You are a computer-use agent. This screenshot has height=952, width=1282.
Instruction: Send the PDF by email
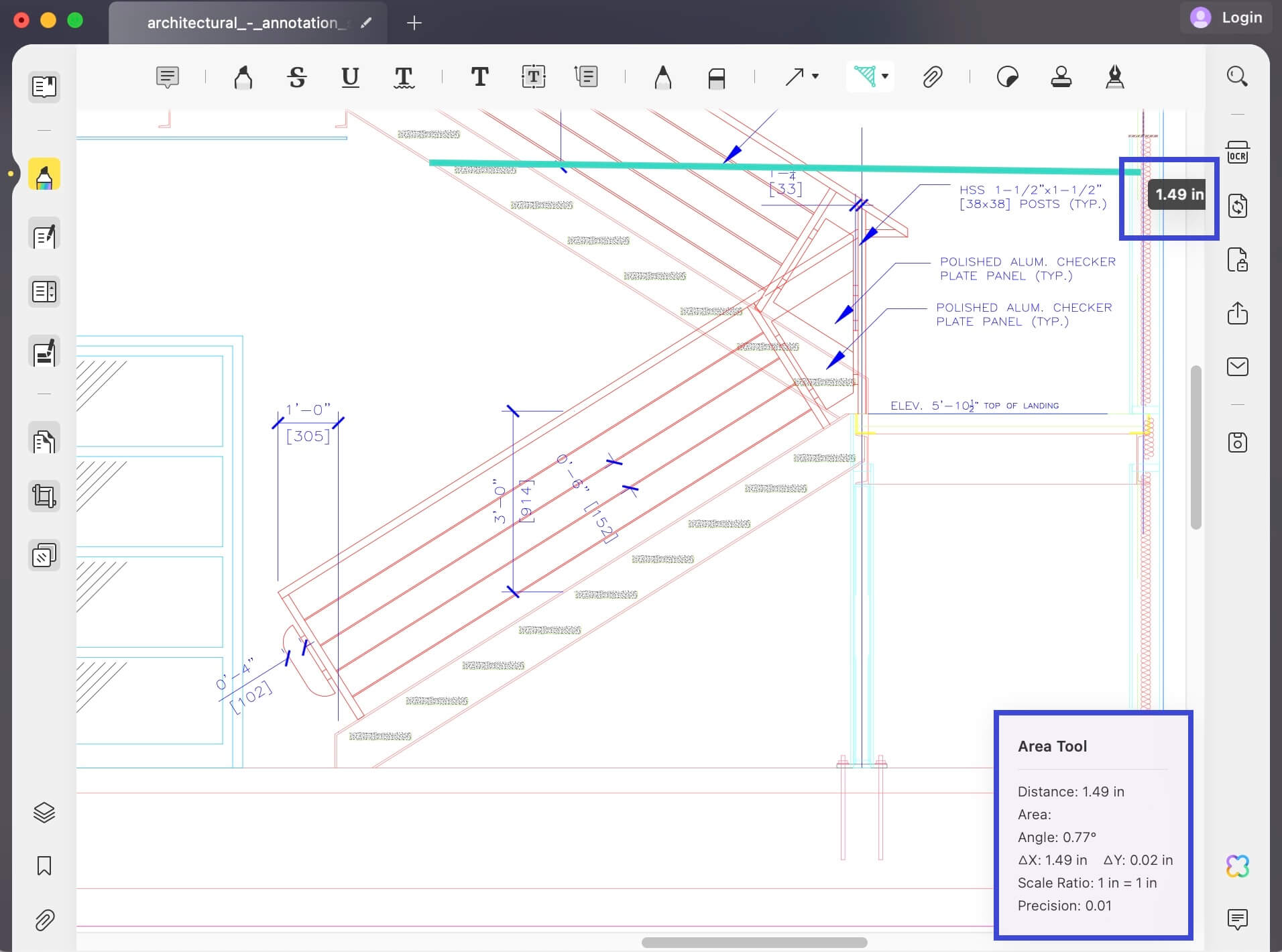tap(1236, 367)
